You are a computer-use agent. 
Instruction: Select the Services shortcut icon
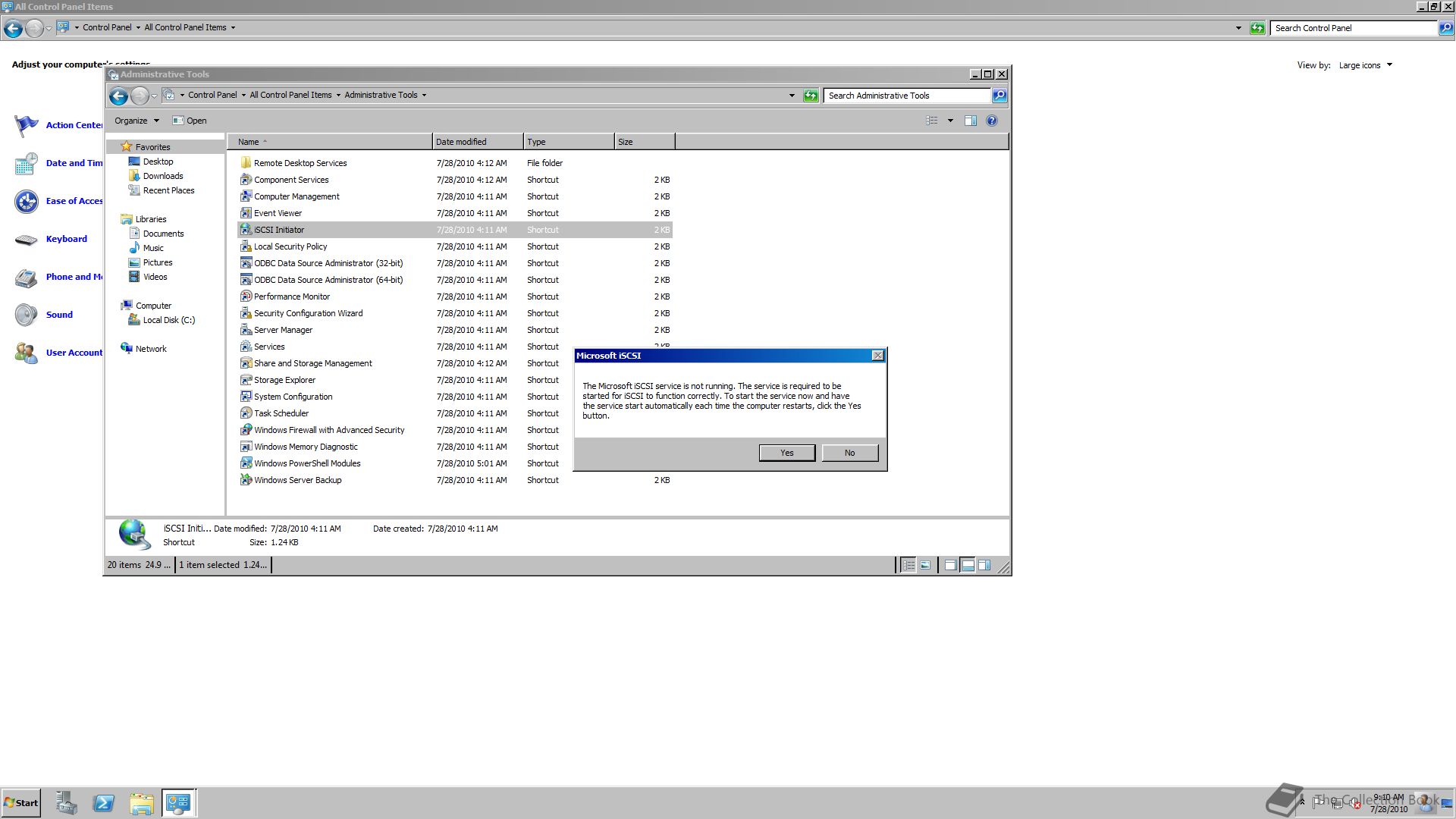point(246,347)
